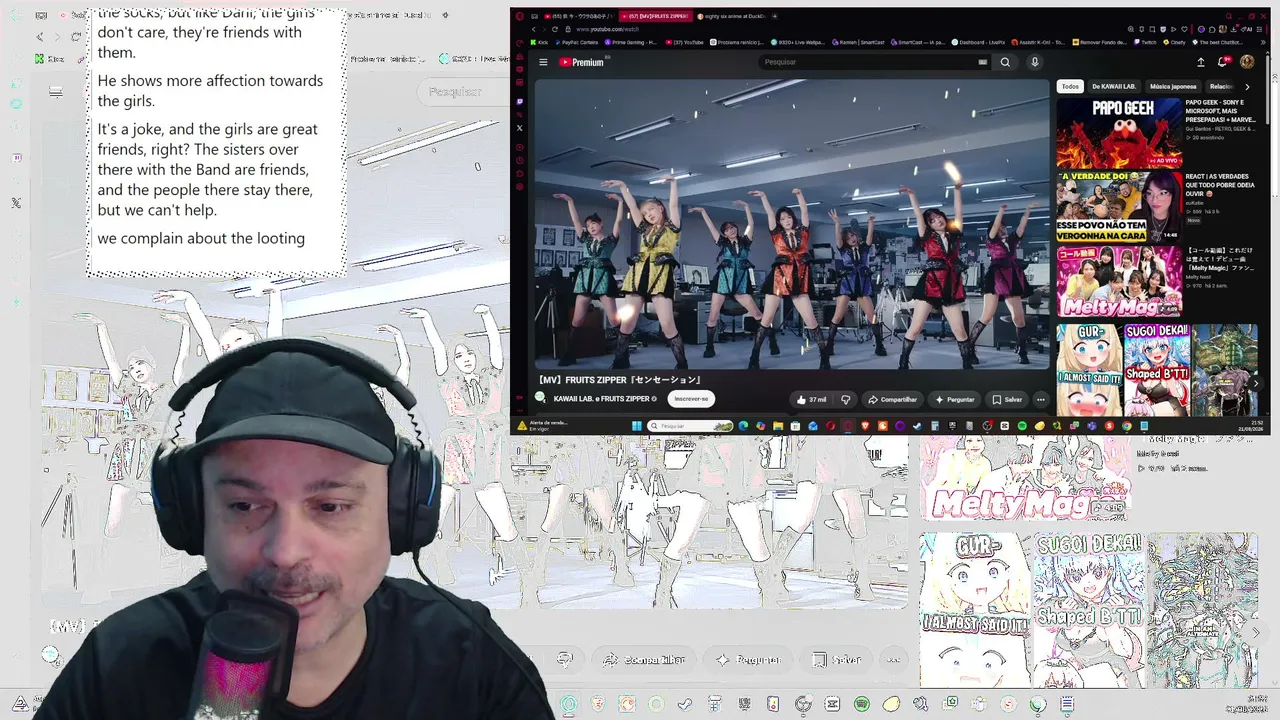
Task: Start voice search with the microphone
Action: click(x=1034, y=62)
